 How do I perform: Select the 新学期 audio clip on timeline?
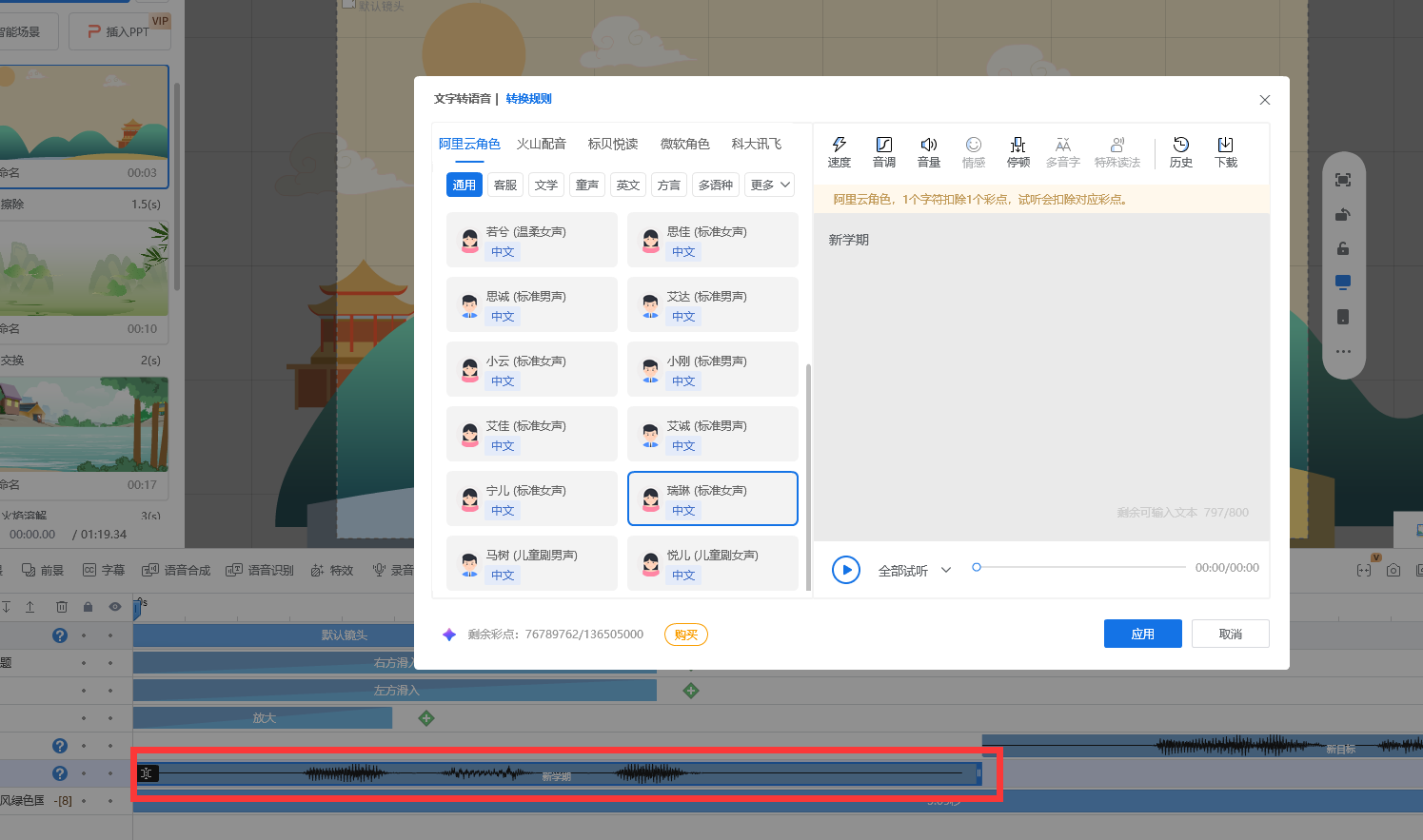pyautogui.click(x=558, y=774)
